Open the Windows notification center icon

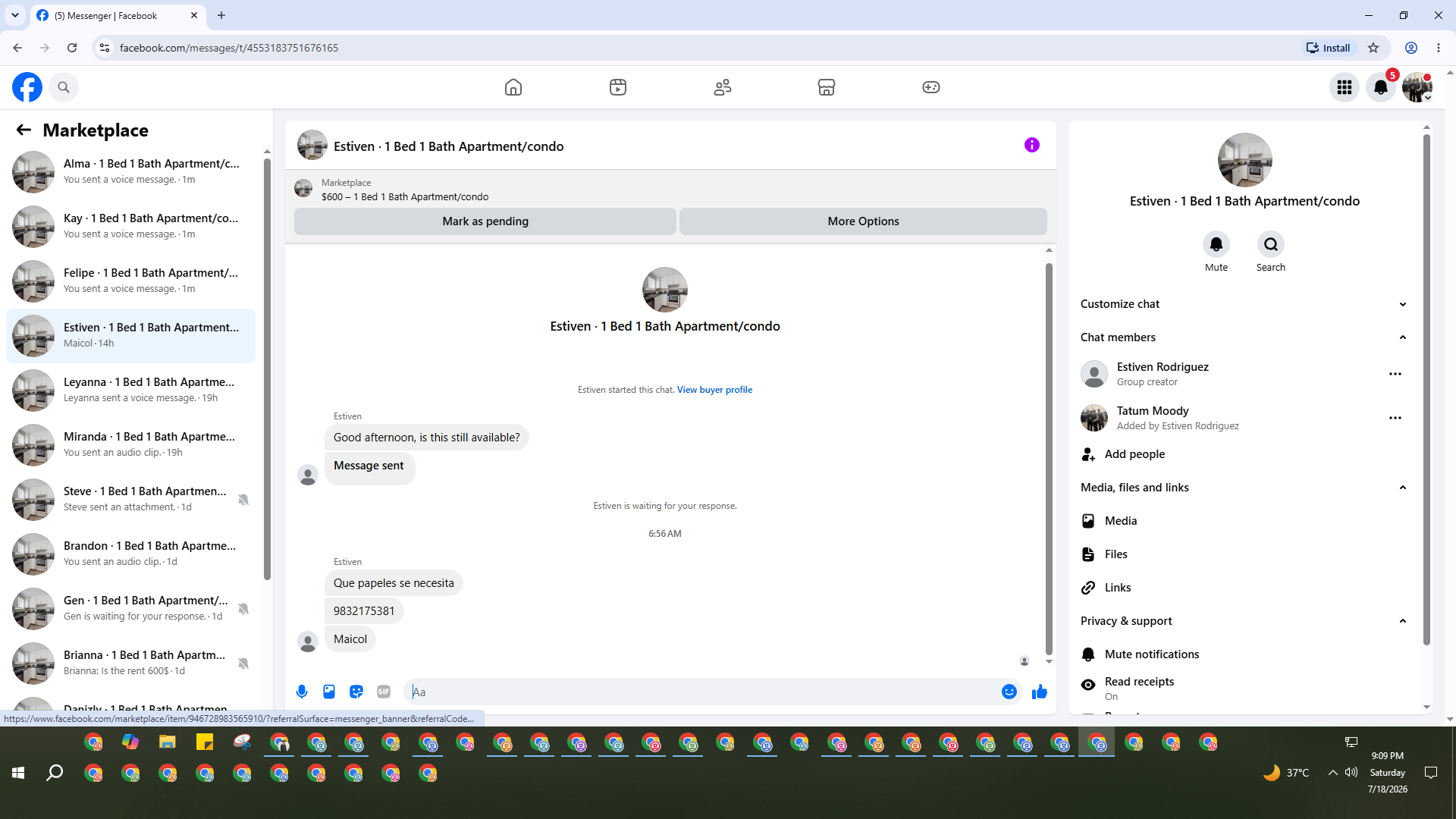click(x=1431, y=773)
